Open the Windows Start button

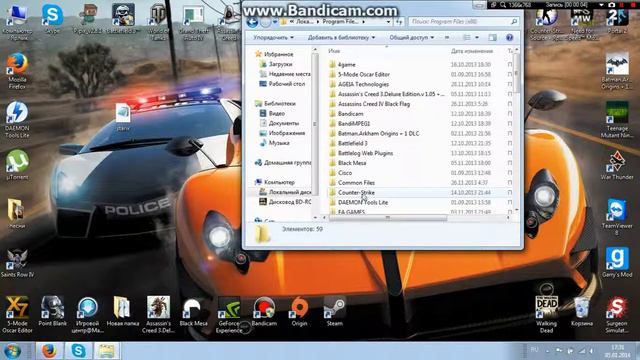(13, 351)
